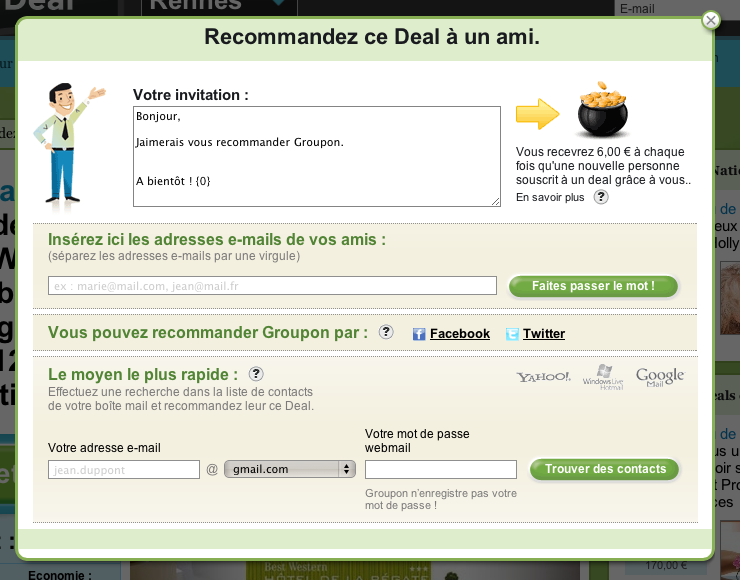
Task: Select the Yahoo! logo
Action: click(544, 377)
